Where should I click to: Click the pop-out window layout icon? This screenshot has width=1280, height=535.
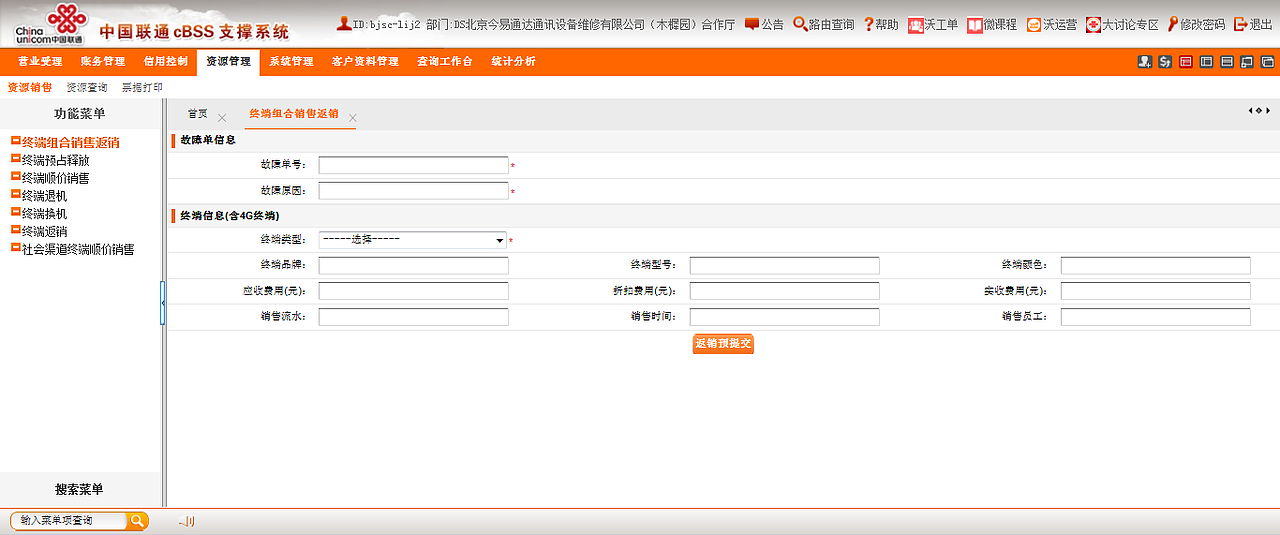point(1246,62)
